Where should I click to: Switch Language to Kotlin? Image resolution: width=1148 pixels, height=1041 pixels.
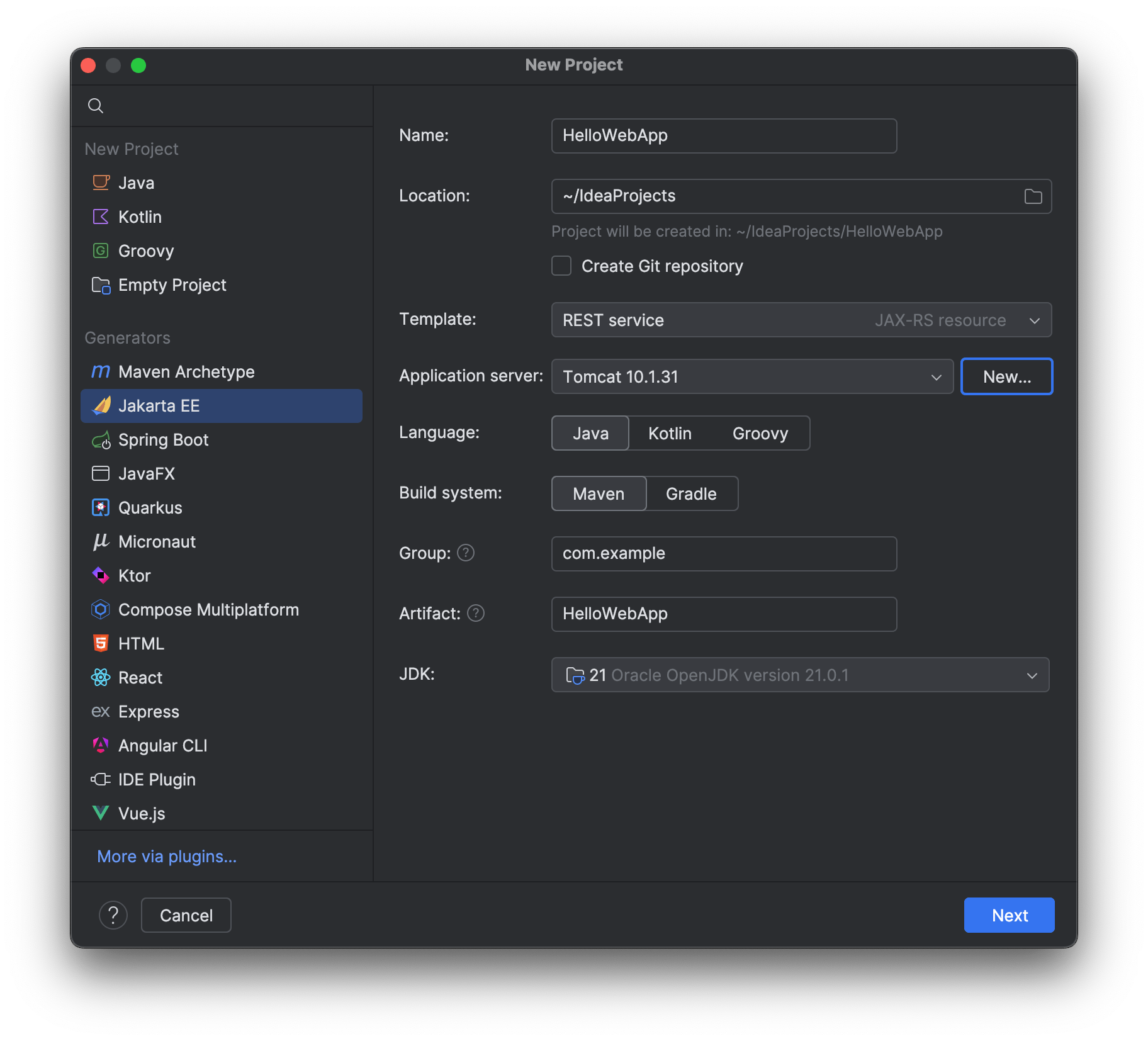pyautogui.click(x=670, y=434)
